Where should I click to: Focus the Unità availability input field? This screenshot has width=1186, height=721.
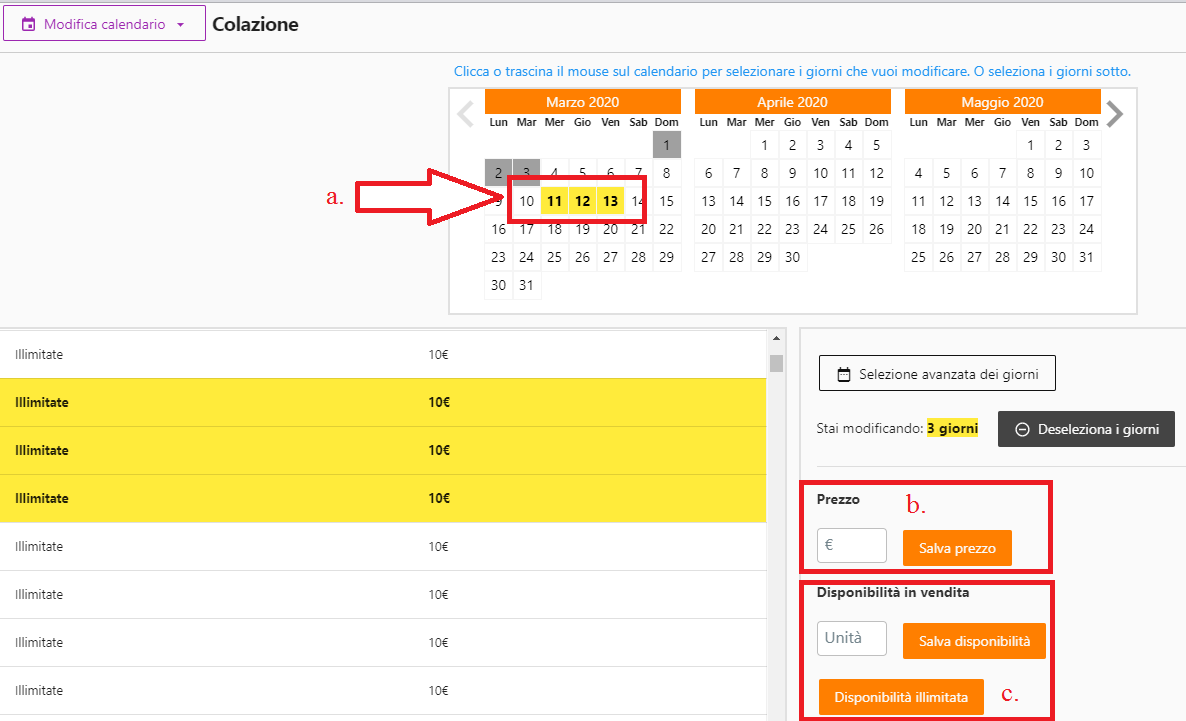tap(852, 639)
